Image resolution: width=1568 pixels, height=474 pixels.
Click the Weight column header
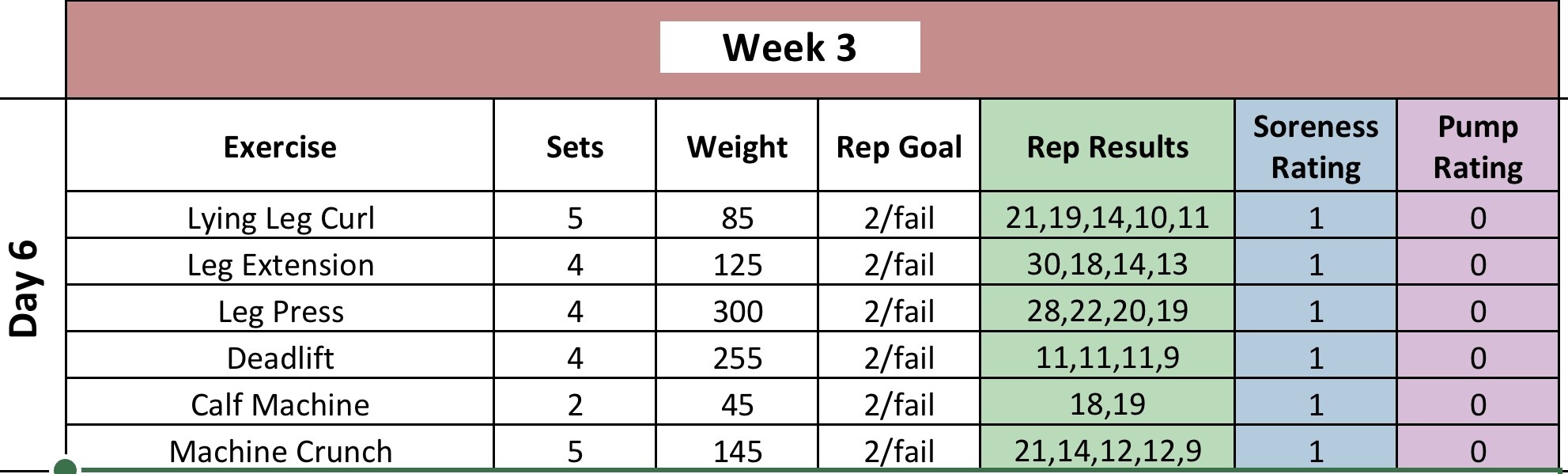tap(737, 147)
